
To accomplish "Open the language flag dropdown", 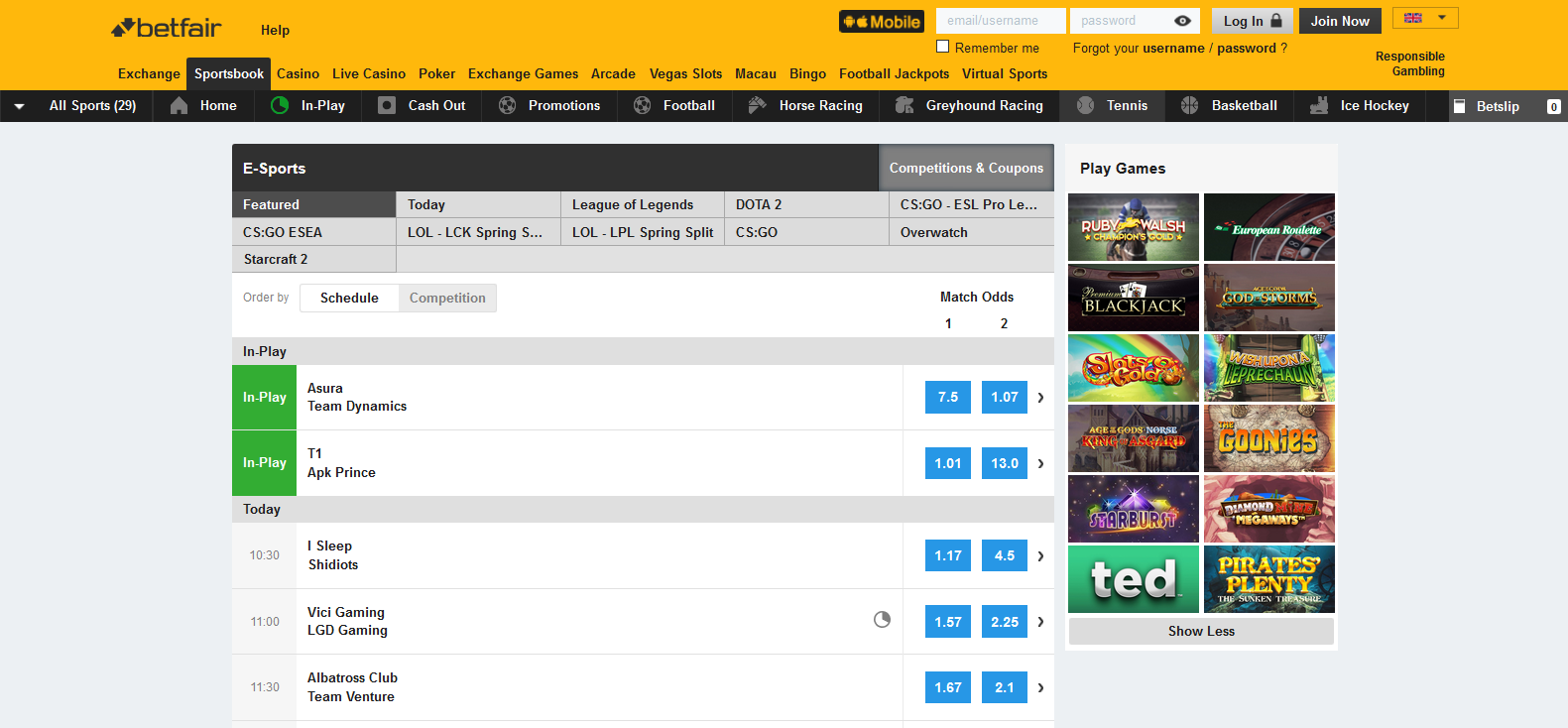I will pos(1425,18).
